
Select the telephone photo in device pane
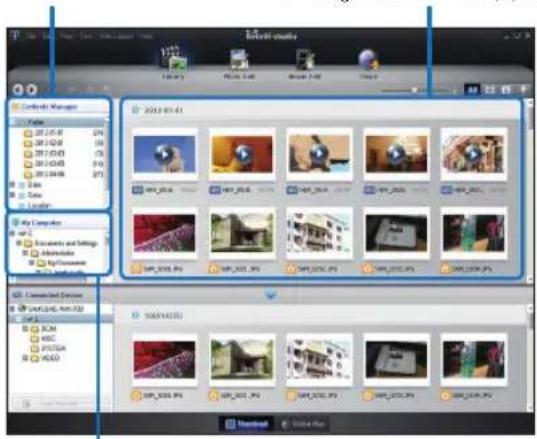coord(396,360)
